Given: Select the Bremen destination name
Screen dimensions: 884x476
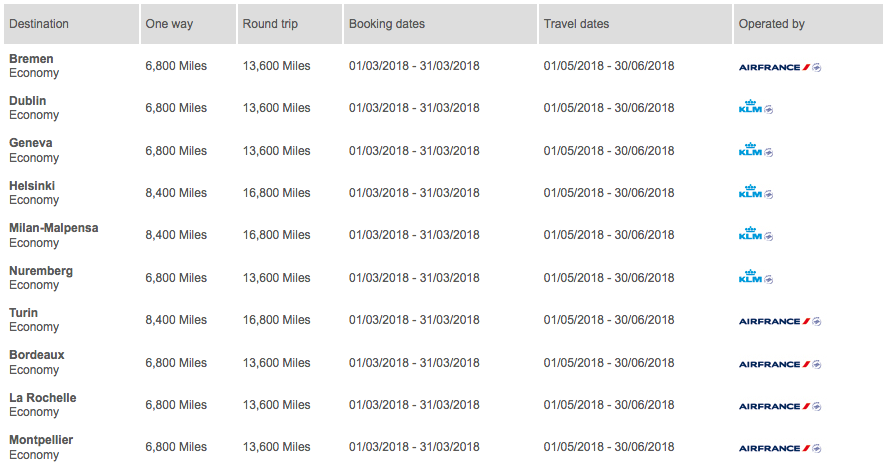Looking at the screenshot, I should [x=32, y=59].
